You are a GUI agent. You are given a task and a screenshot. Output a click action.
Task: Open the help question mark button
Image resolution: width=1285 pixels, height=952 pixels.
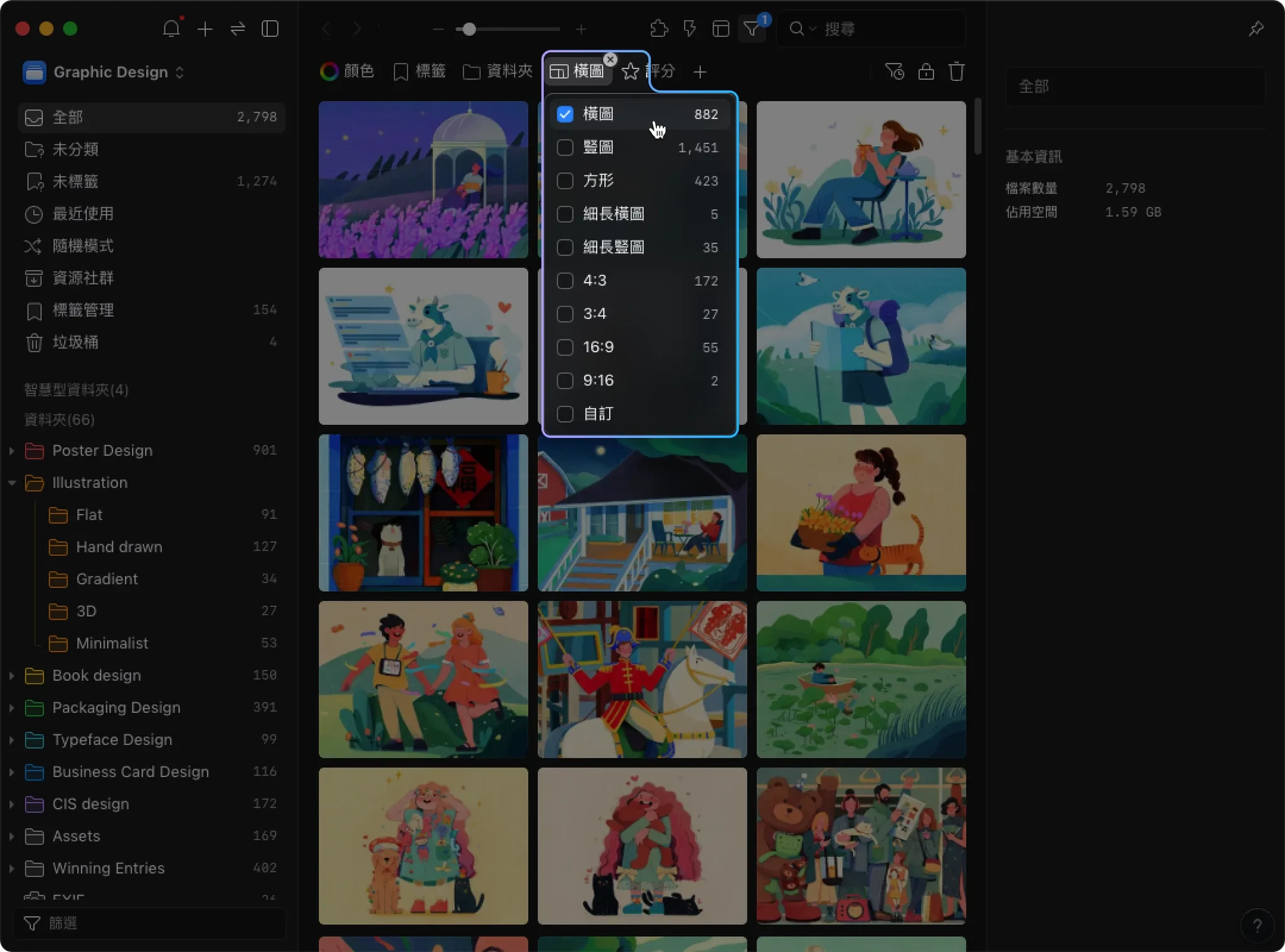(x=1257, y=926)
